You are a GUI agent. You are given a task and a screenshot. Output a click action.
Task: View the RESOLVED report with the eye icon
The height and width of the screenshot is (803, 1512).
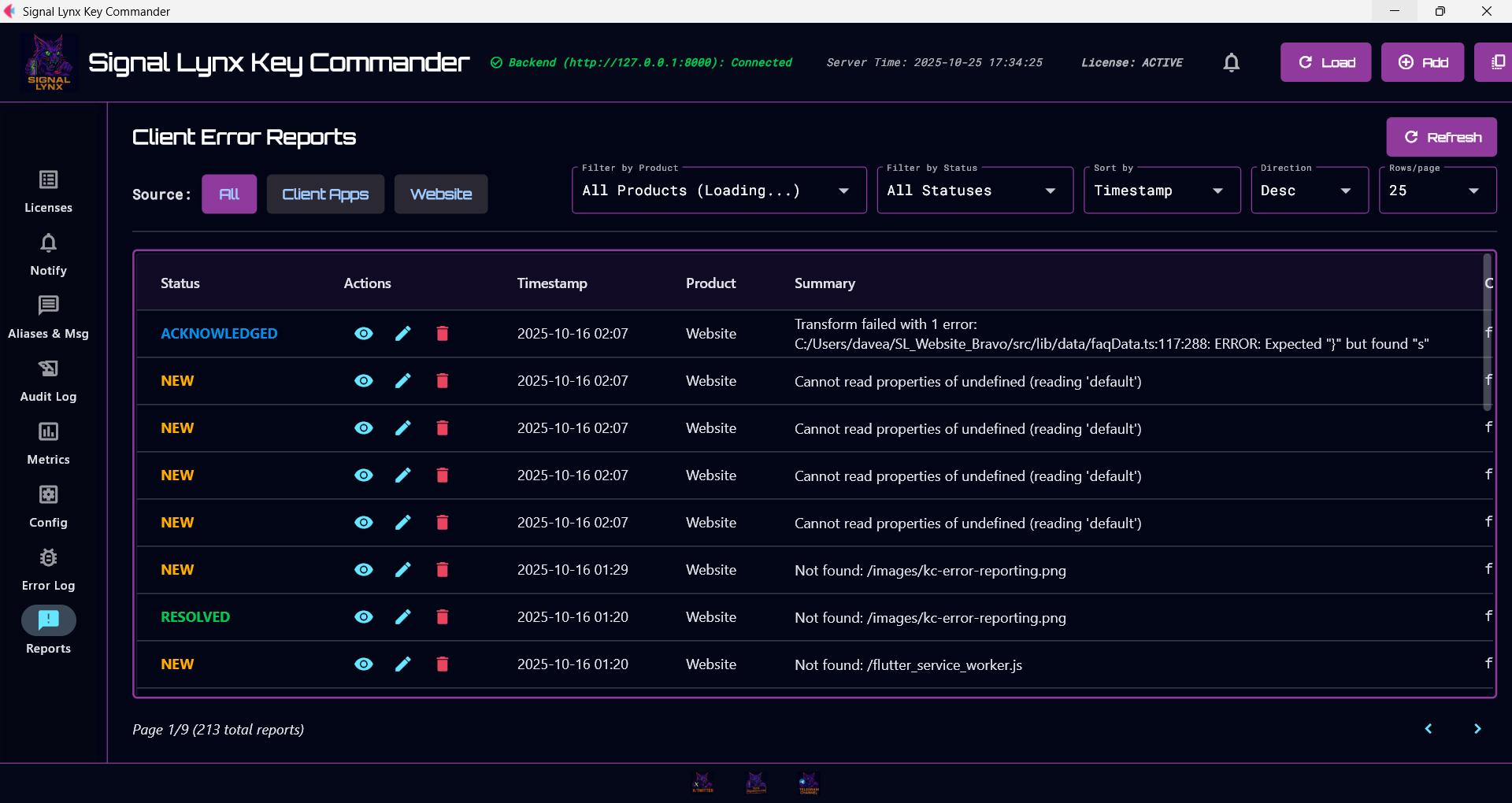click(363, 617)
